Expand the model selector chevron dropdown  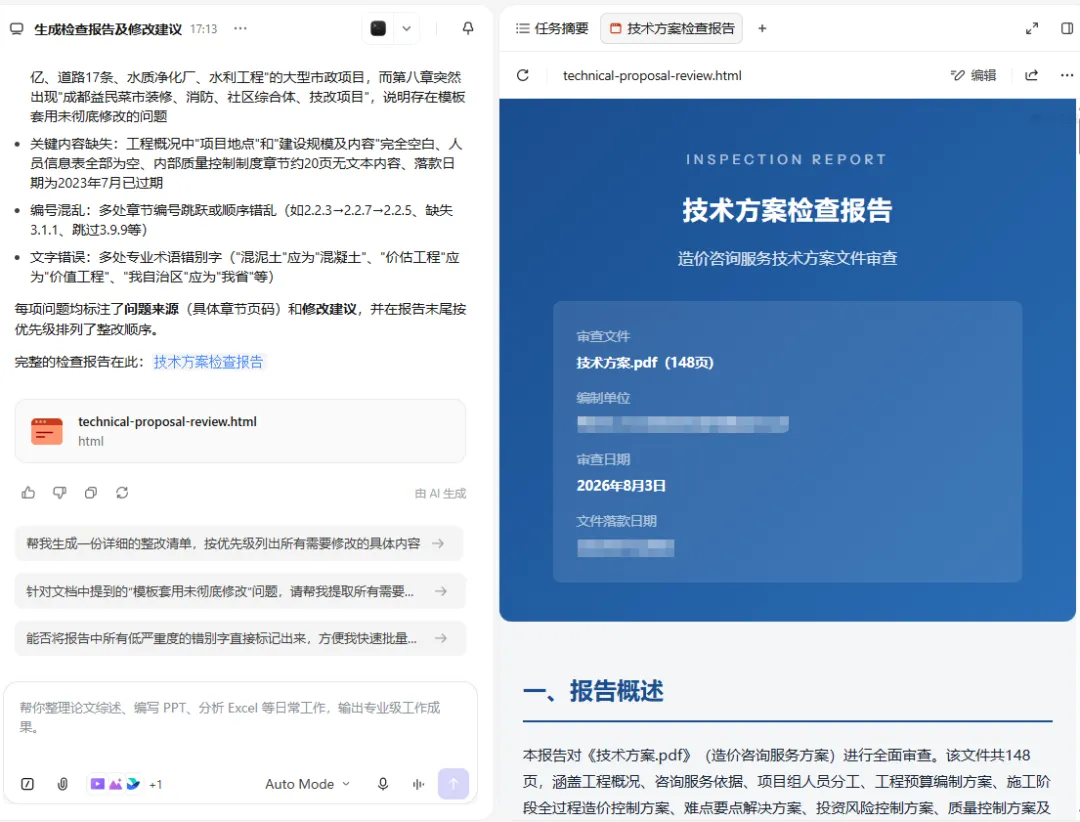pyautogui.click(x=406, y=28)
